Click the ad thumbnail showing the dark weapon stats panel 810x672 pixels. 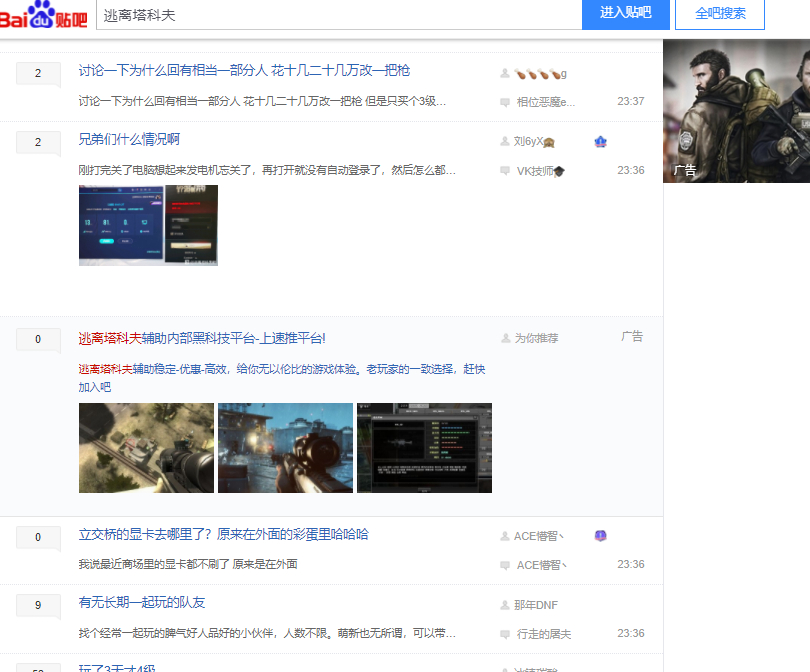coord(424,448)
